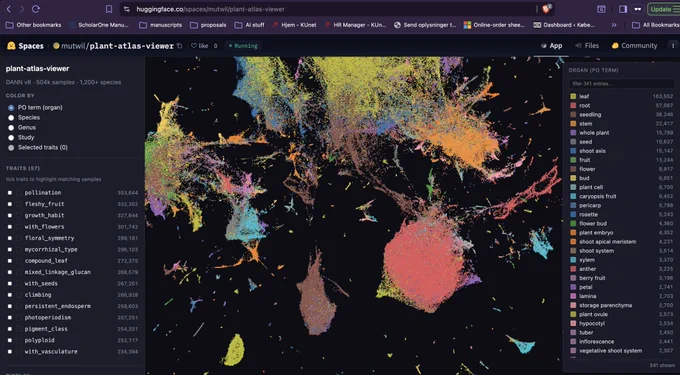This screenshot has height=375, width=680.
Task: Click the root color swatch in legend
Action: pos(573,105)
